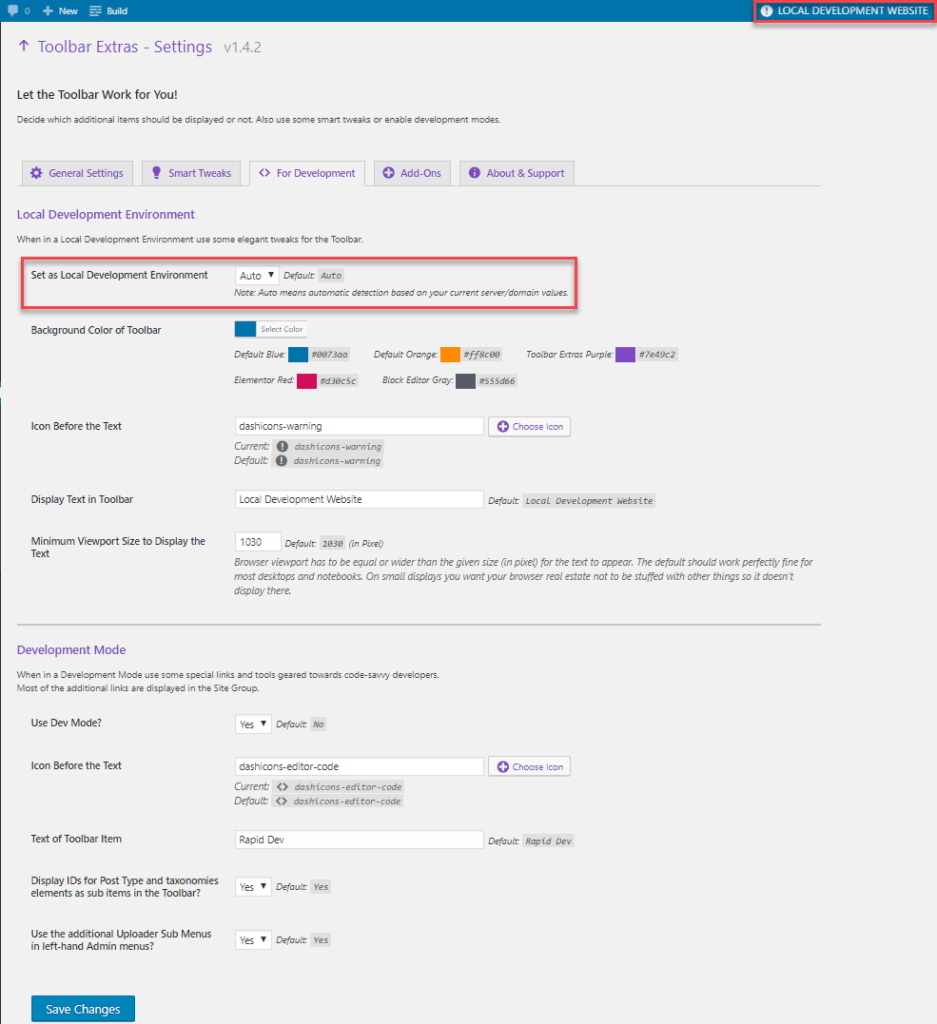Click the Local Development Environment heading
Image resolution: width=937 pixels, height=1024 pixels.
(106, 214)
